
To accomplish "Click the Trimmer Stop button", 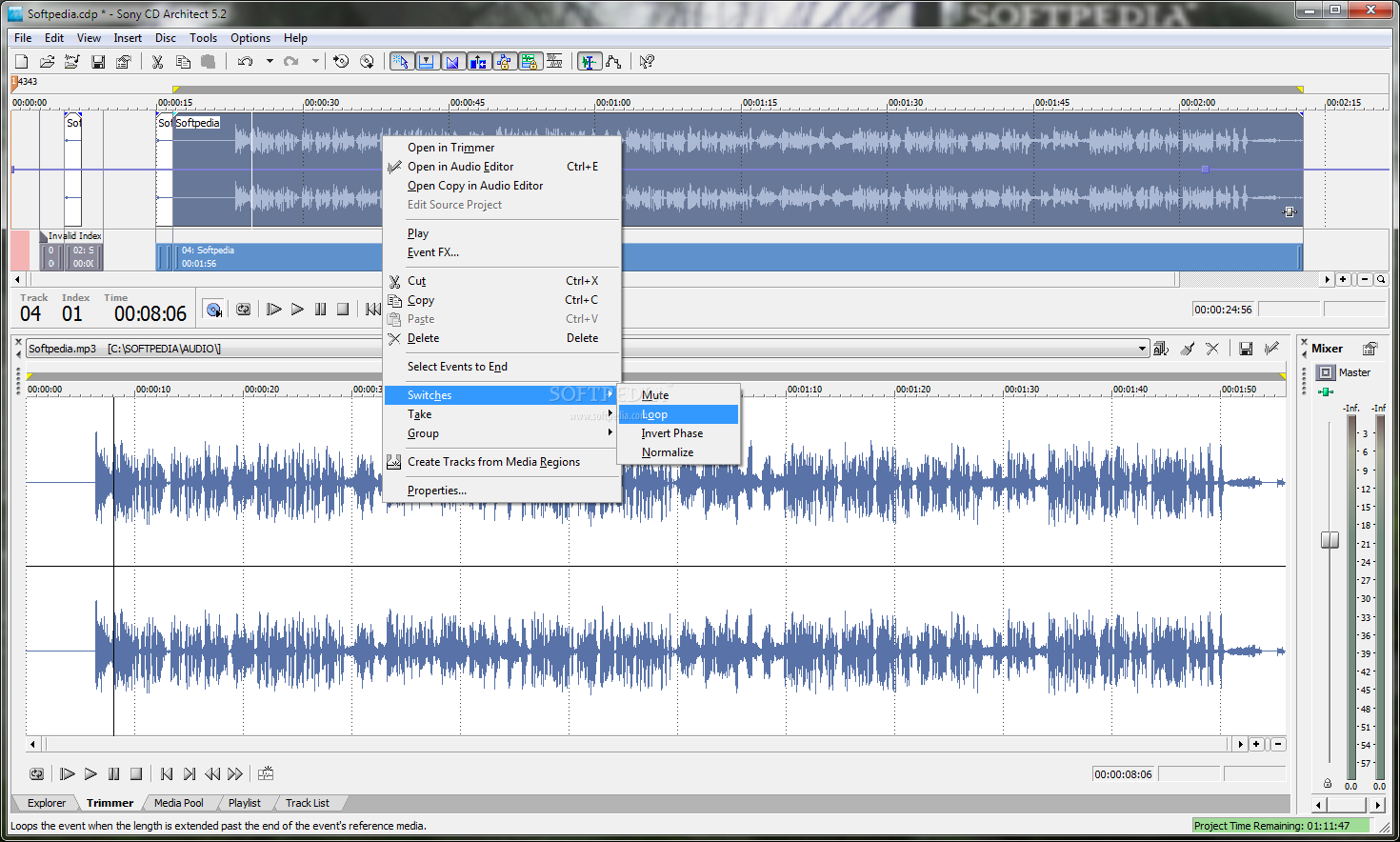I will (x=136, y=774).
